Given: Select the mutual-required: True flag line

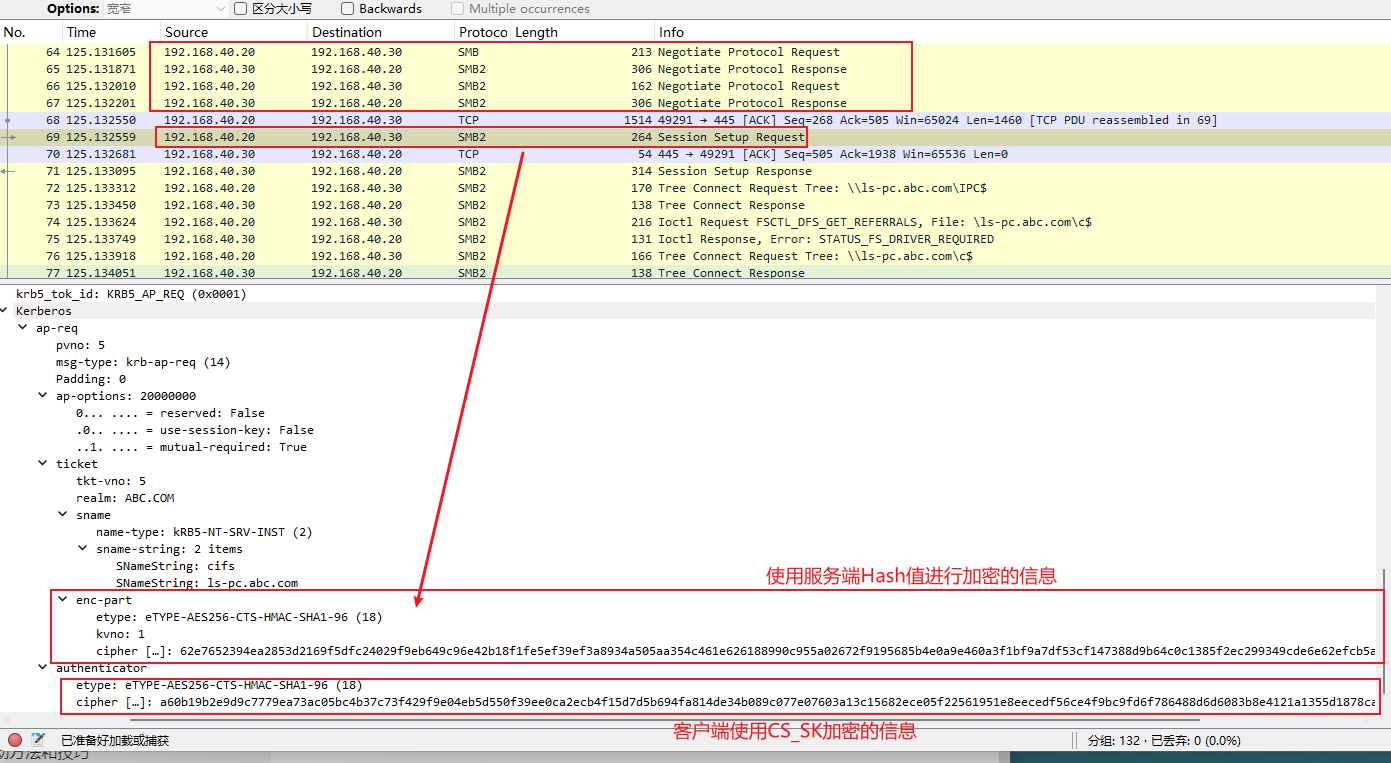Looking at the screenshot, I should click(x=191, y=447).
